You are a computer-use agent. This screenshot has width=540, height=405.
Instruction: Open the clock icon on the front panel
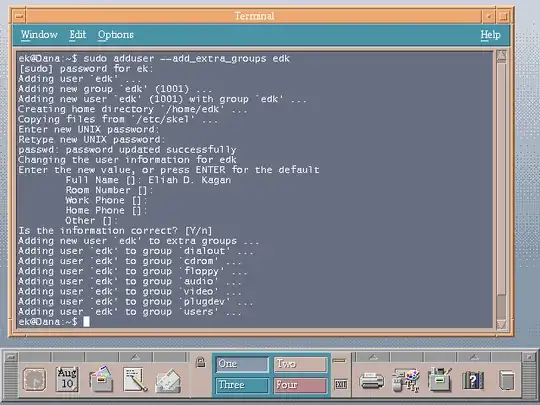[x=34, y=380]
